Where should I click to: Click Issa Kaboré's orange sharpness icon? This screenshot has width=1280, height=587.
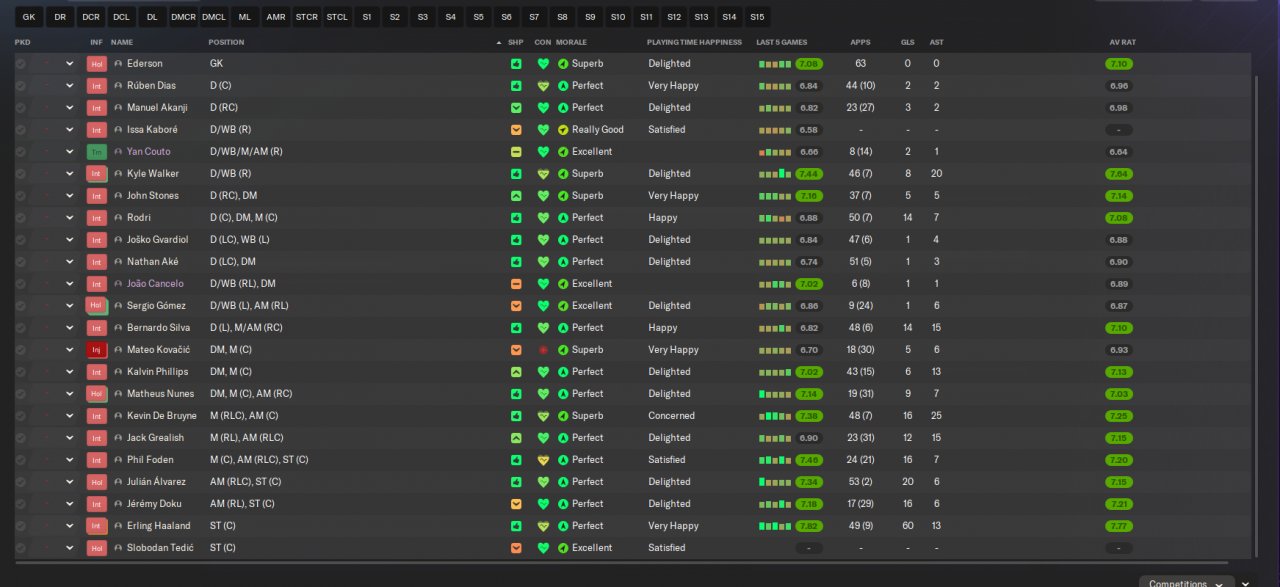click(x=516, y=130)
